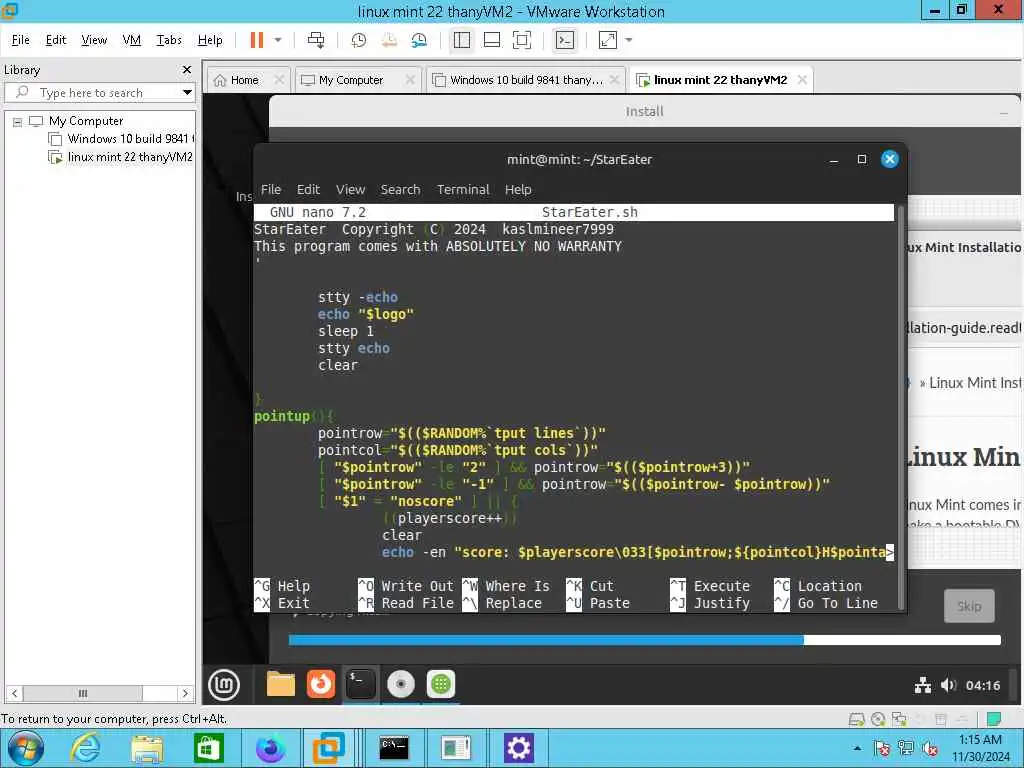Revert VM to previous snapshot

pos(389,40)
